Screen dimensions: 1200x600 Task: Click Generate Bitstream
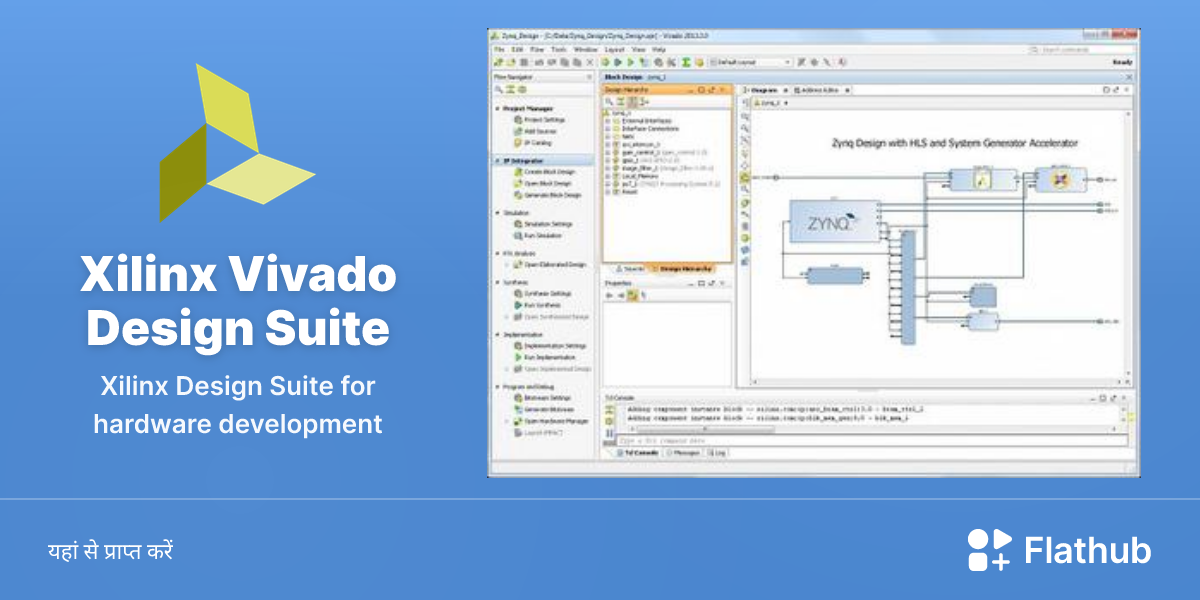545,410
